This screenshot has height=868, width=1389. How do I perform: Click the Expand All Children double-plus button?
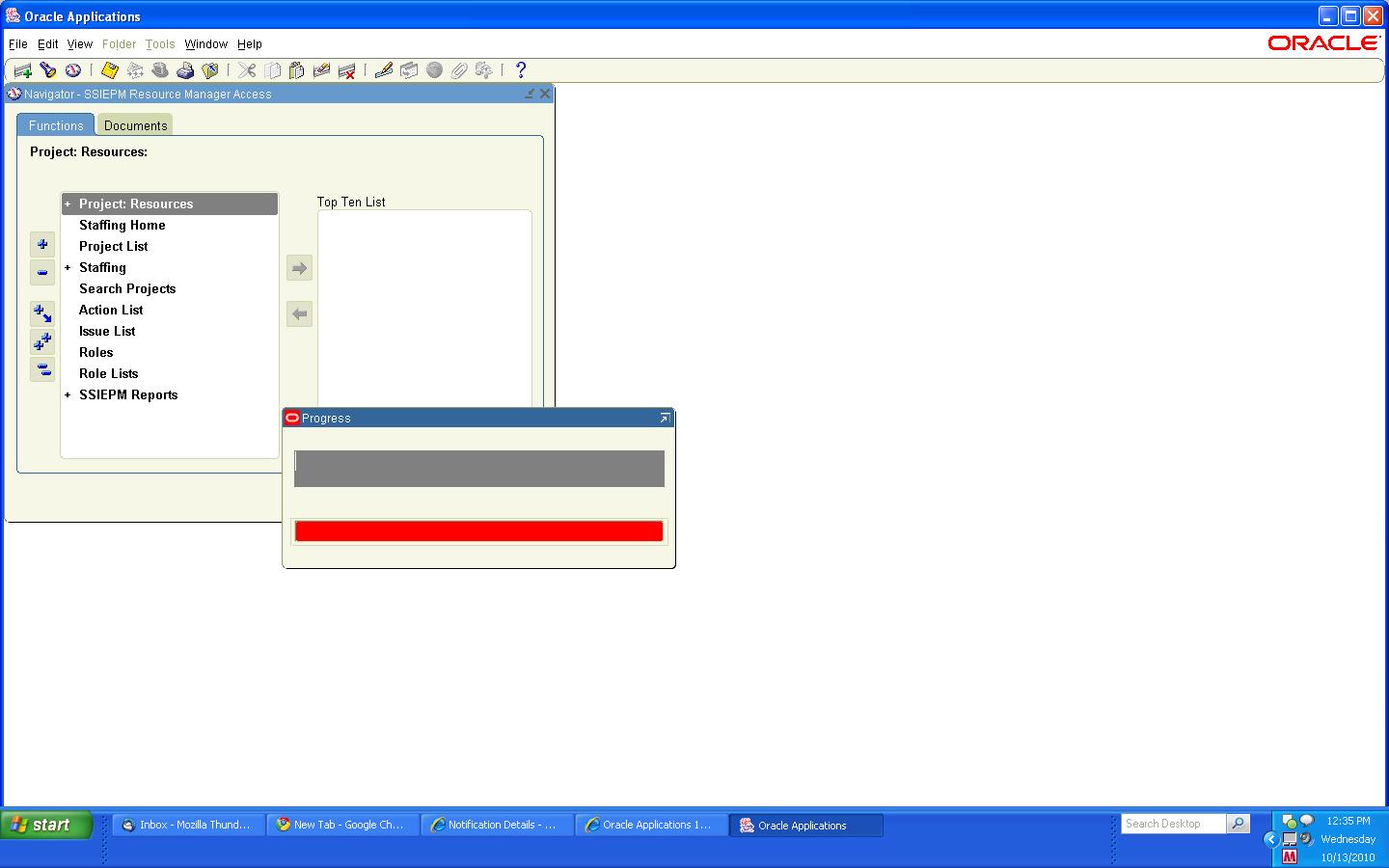[x=42, y=341]
